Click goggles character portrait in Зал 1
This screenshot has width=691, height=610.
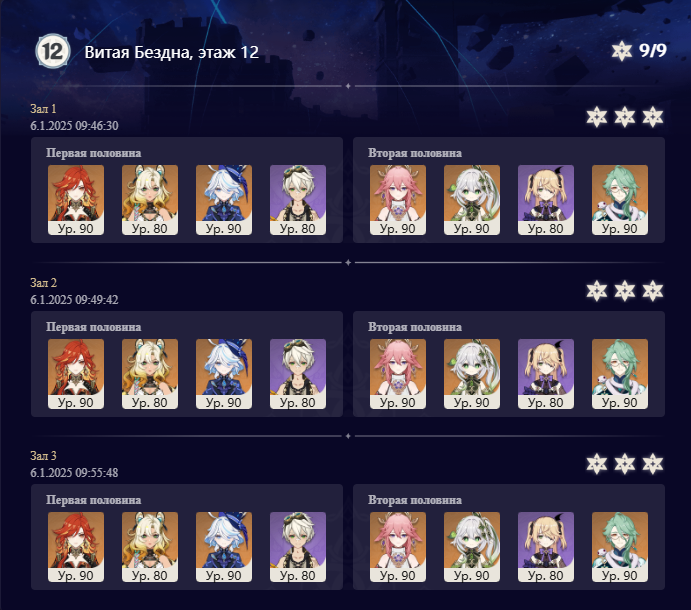tap(298, 200)
